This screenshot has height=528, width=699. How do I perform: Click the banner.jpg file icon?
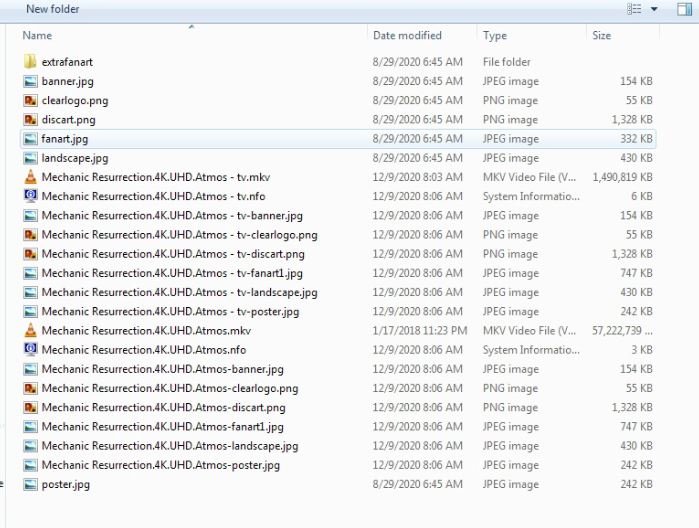30,81
